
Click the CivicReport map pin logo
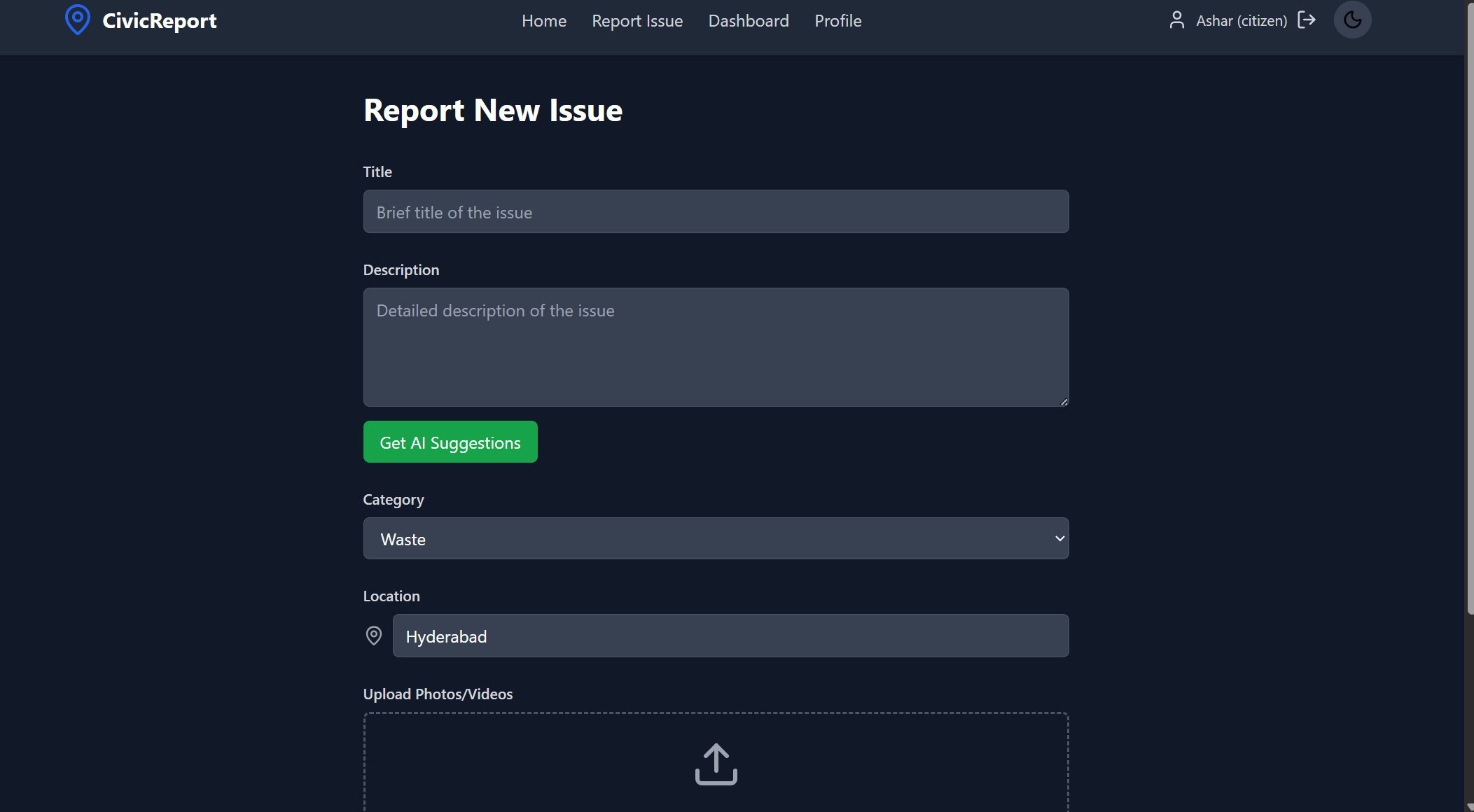point(77,20)
